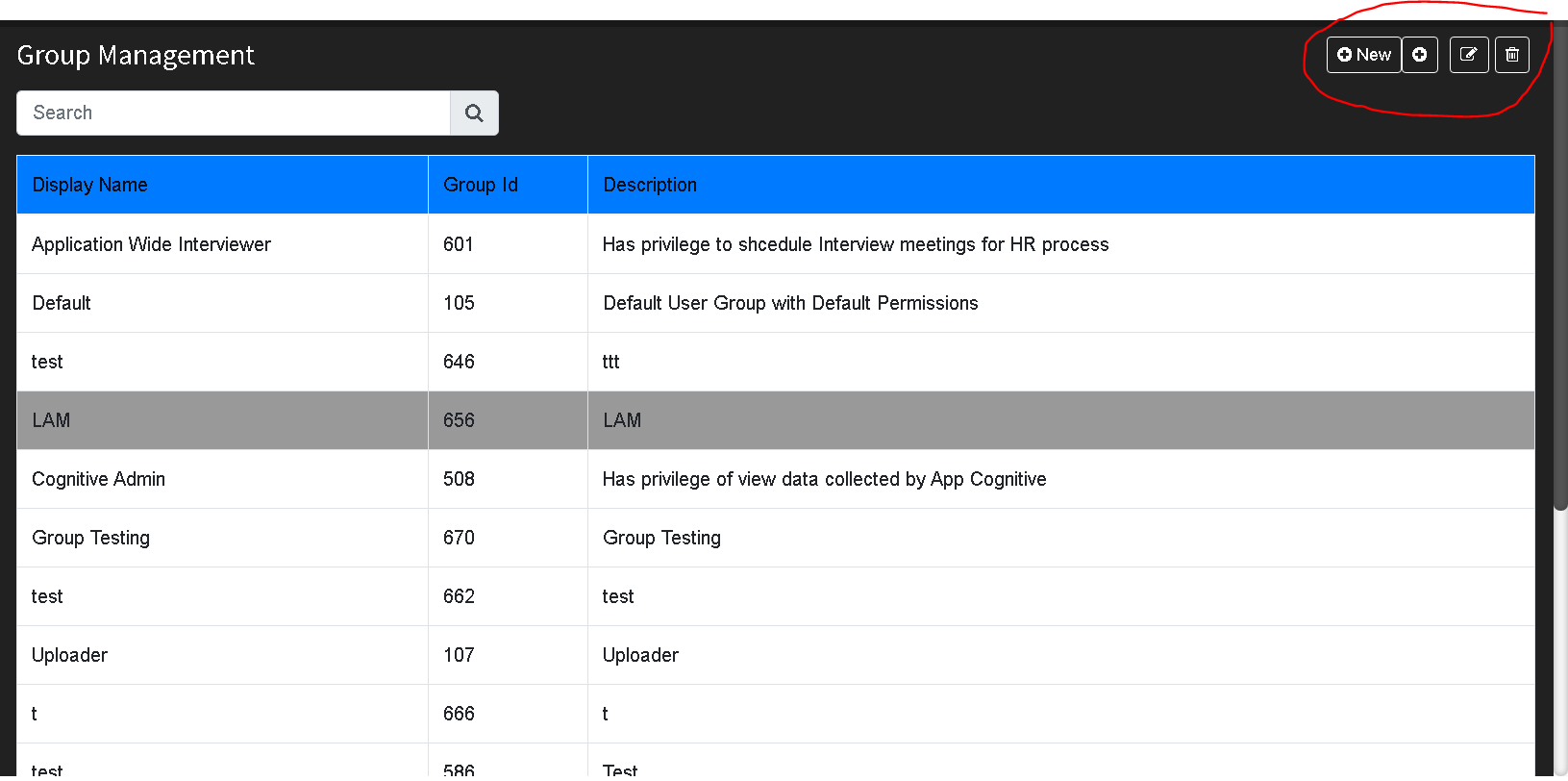Click the edit pencil icon
Screen dimensions: 1568x781
(x=1469, y=55)
